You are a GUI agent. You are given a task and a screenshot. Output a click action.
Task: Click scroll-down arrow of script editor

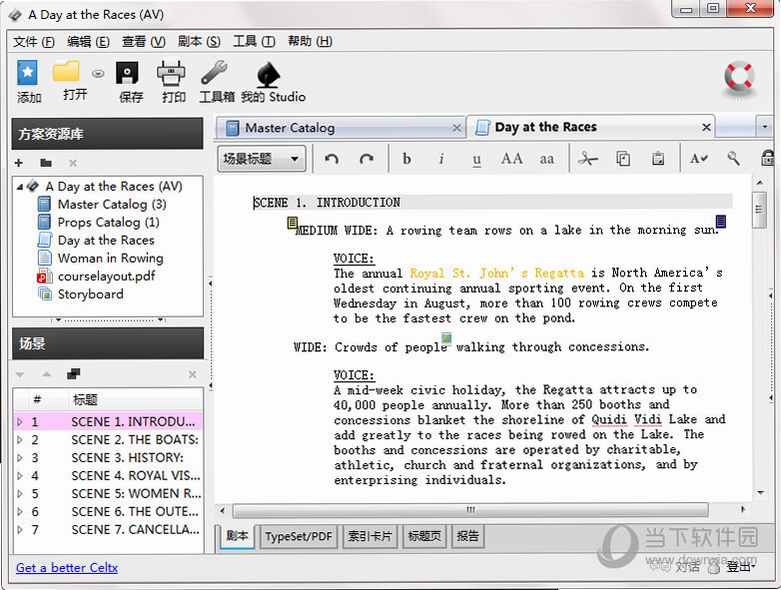tap(760, 493)
